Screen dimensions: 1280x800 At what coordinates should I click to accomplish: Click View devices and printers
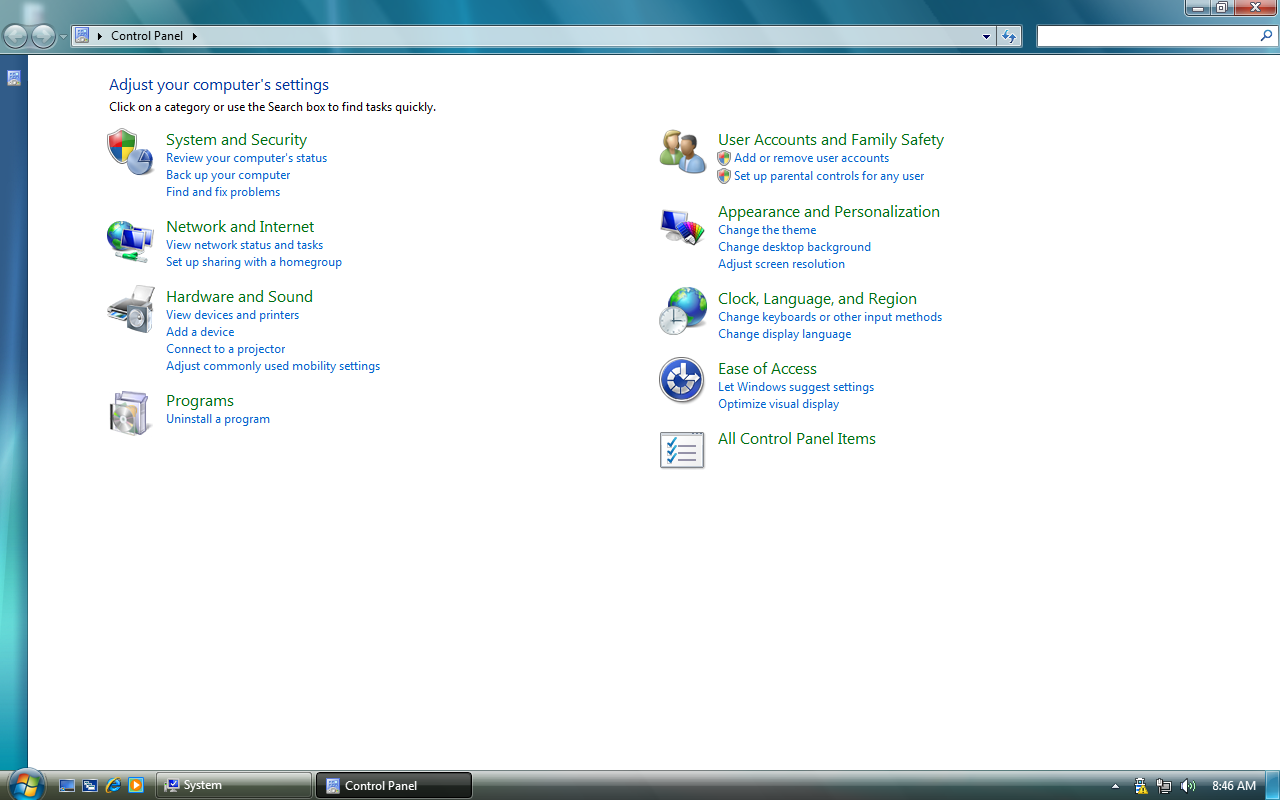click(x=232, y=315)
